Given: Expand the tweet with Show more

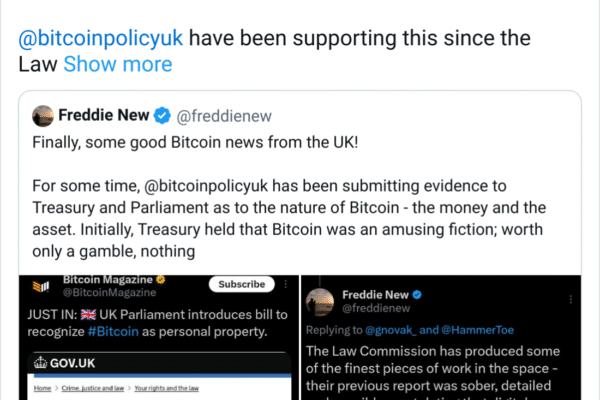Looking at the screenshot, I should coord(117,65).
